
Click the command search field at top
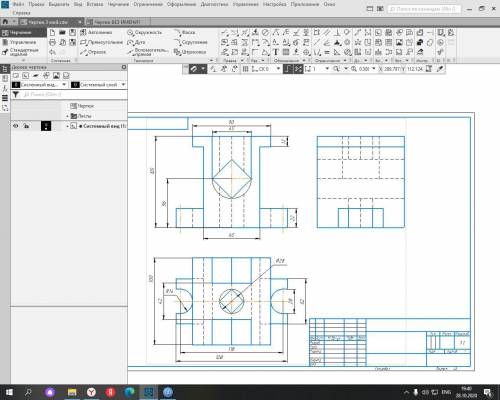click(424, 9)
